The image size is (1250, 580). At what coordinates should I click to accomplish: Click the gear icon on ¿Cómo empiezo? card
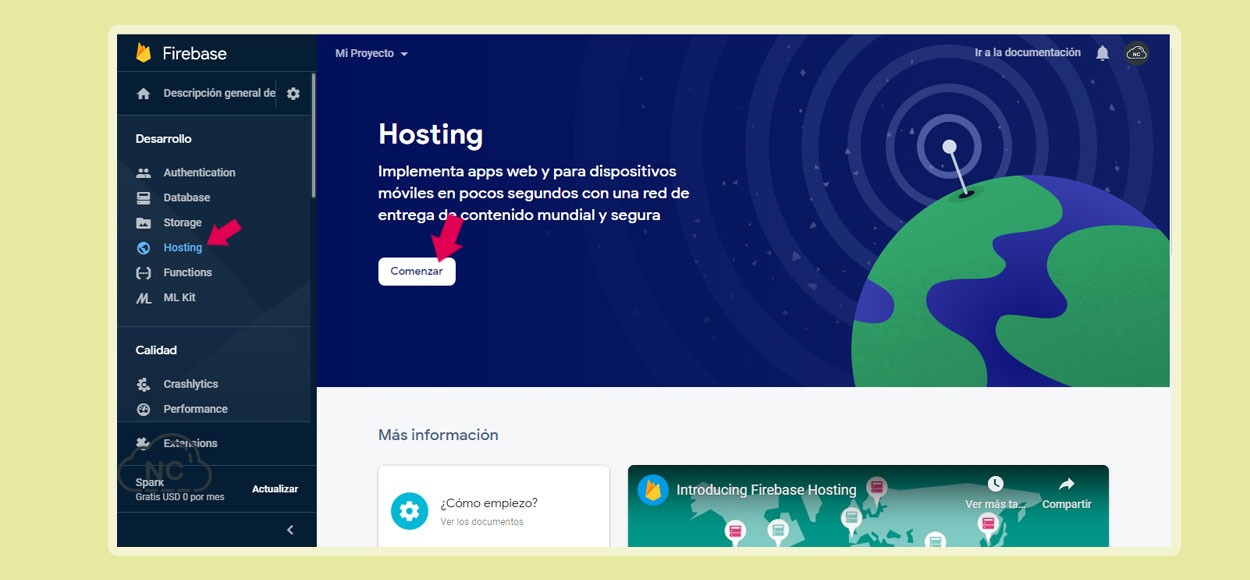click(x=409, y=511)
